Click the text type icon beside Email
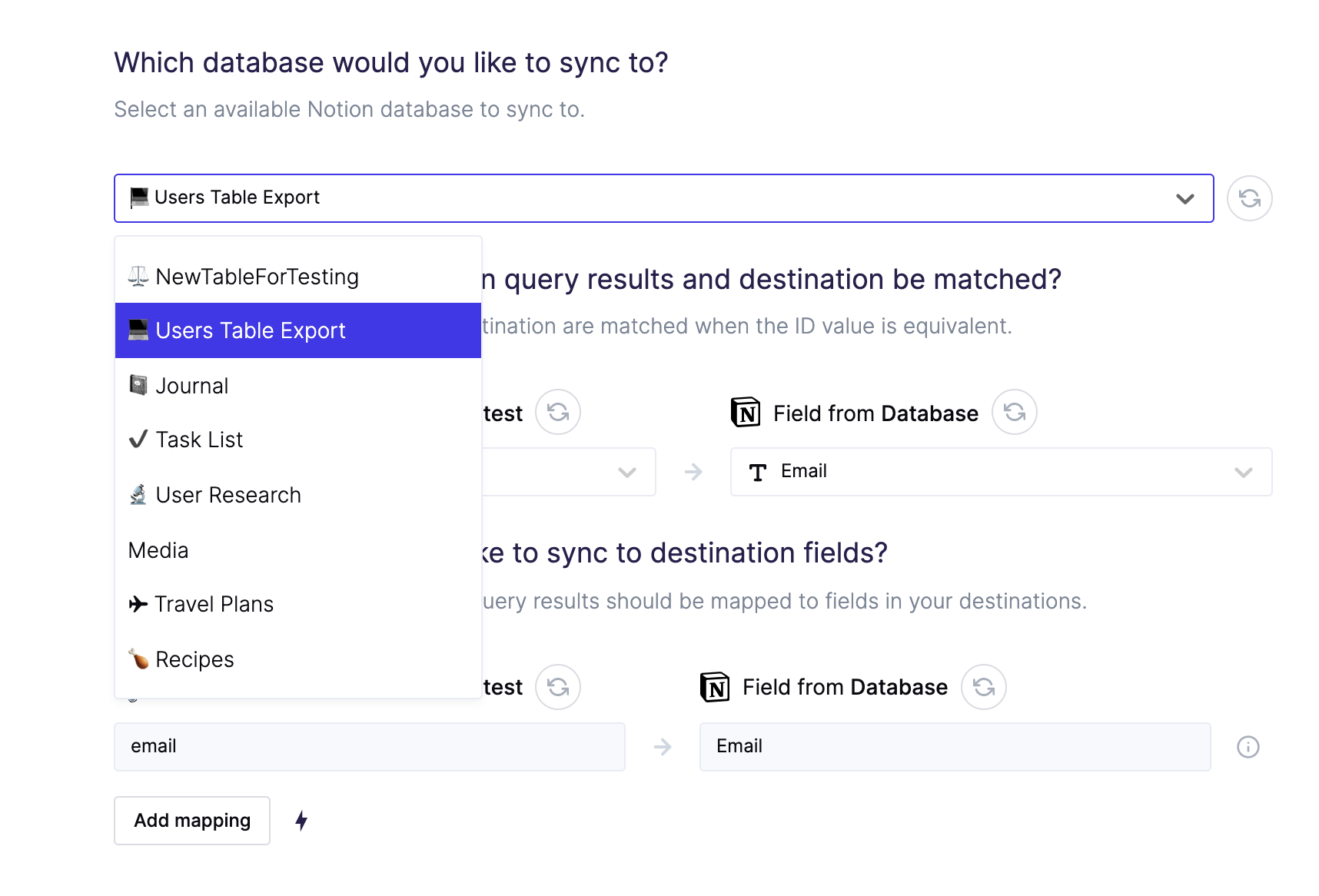This screenshot has width=1319, height=896. click(x=758, y=472)
